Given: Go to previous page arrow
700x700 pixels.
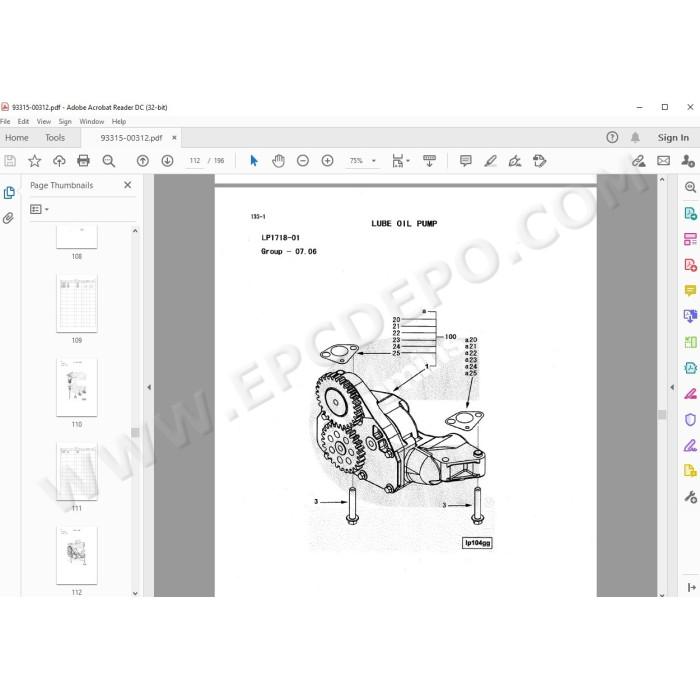Looking at the screenshot, I should pos(143,161).
